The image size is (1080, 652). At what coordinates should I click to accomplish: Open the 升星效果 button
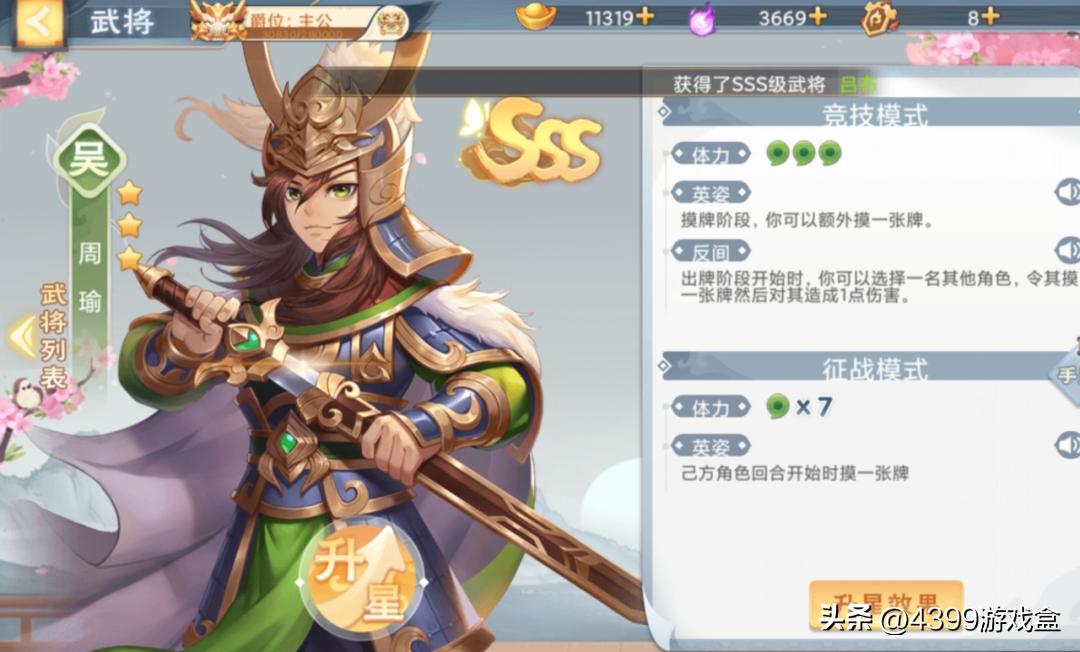click(886, 605)
